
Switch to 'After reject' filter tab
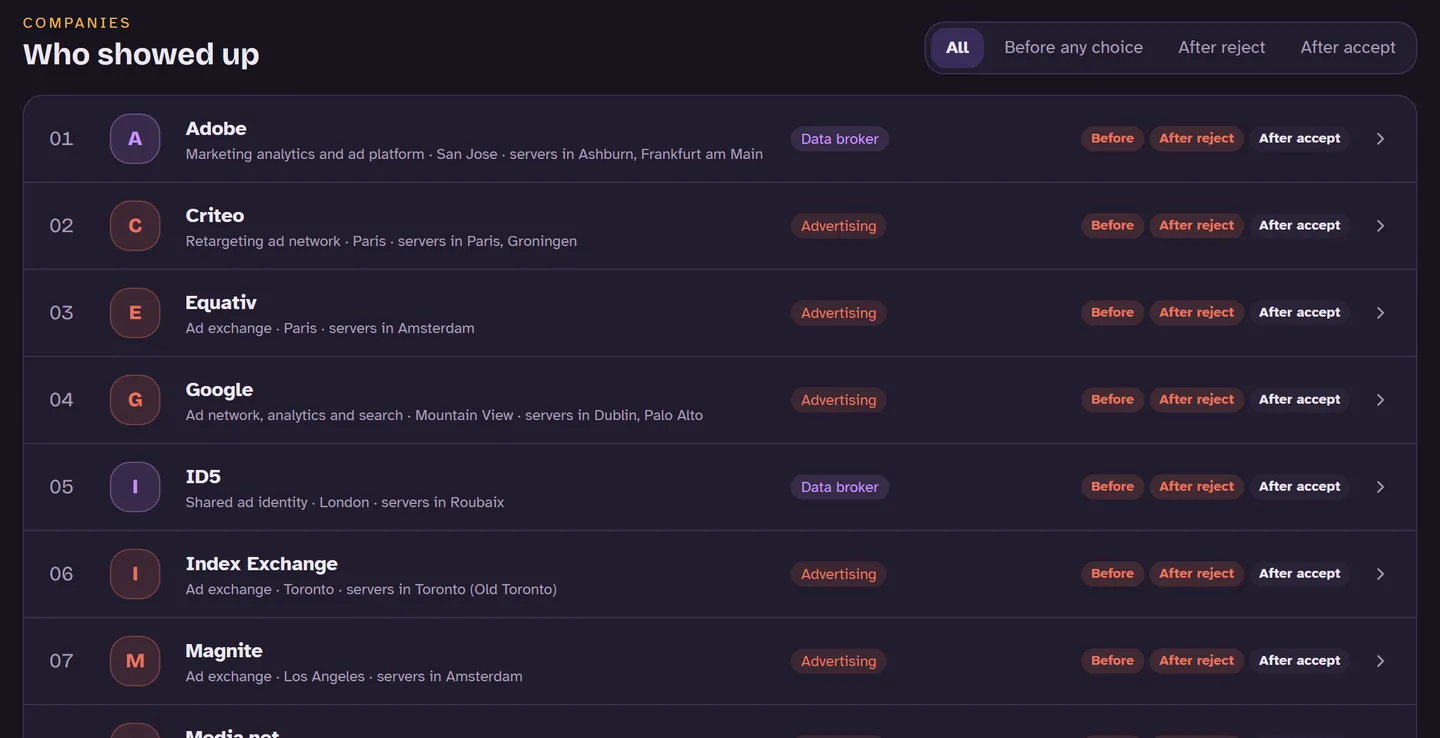pyautogui.click(x=1221, y=47)
